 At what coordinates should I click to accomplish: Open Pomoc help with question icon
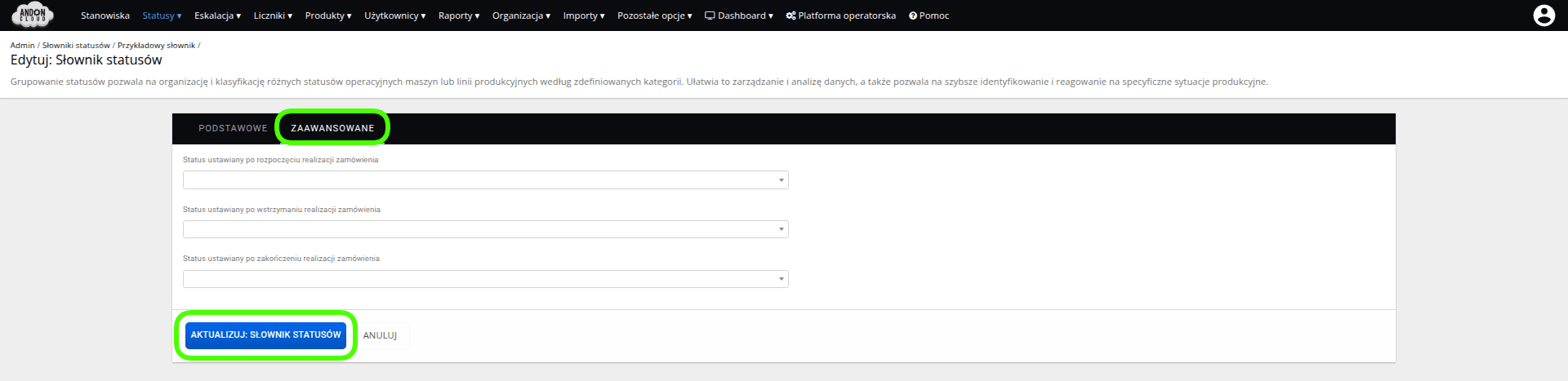coord(929,16)
